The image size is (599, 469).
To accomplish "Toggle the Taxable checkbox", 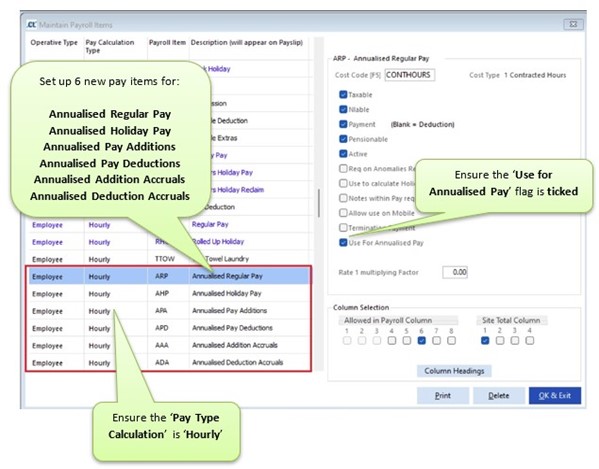I will click(343, 94).
